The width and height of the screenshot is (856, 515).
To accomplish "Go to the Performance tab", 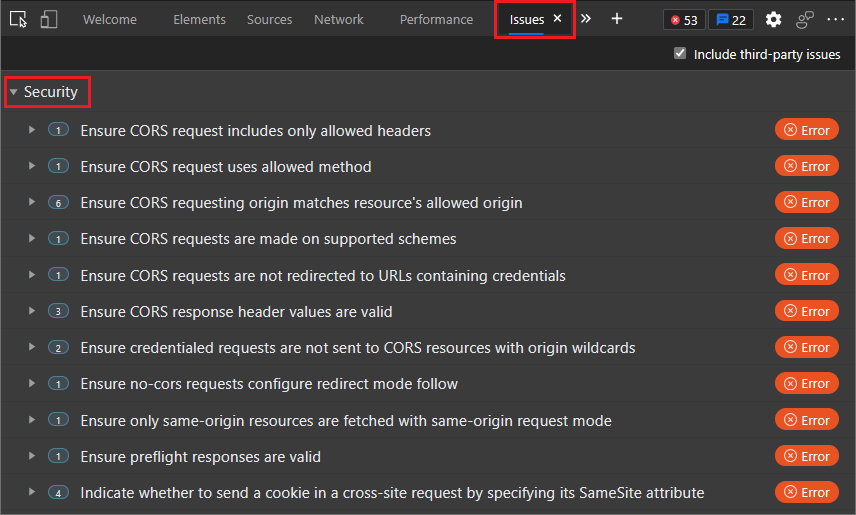I will pos(436,19).
